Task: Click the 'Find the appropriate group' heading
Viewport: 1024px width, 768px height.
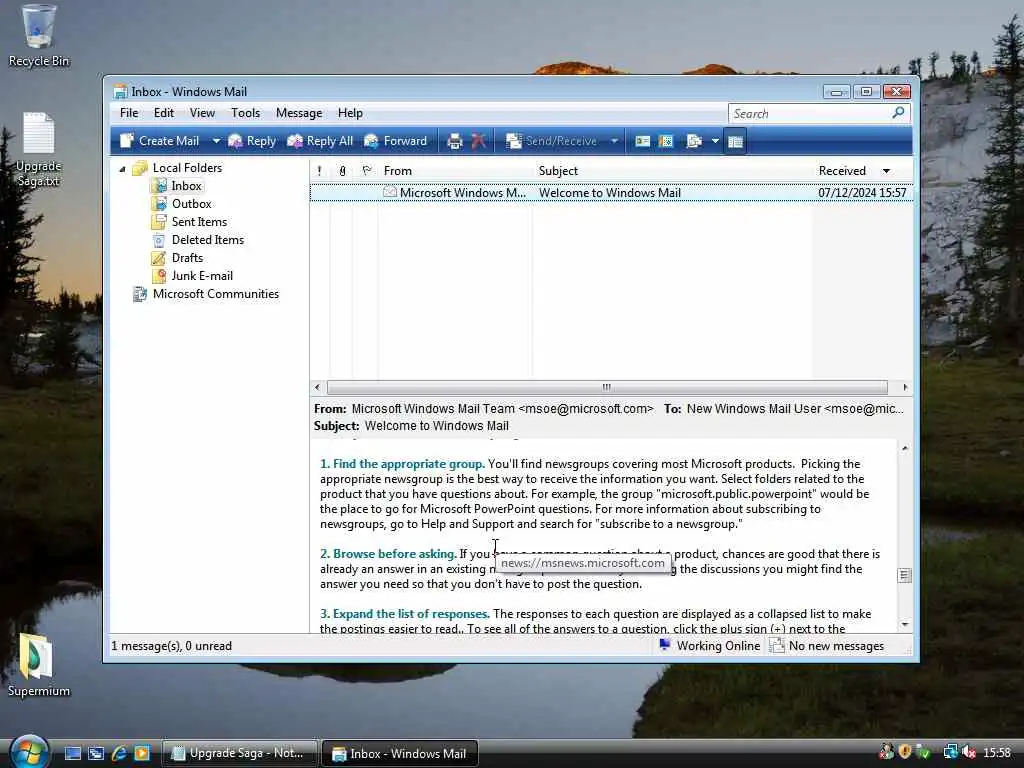Action: 402,464
